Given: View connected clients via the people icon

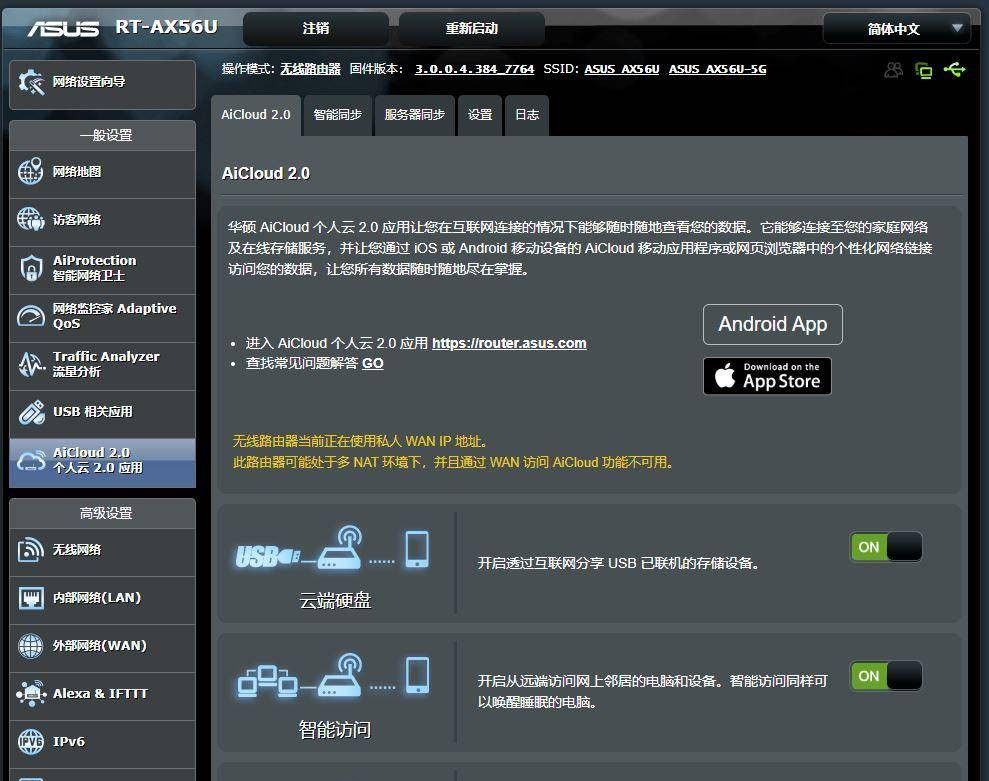Looking at the screenshot, I should (892, 69).
